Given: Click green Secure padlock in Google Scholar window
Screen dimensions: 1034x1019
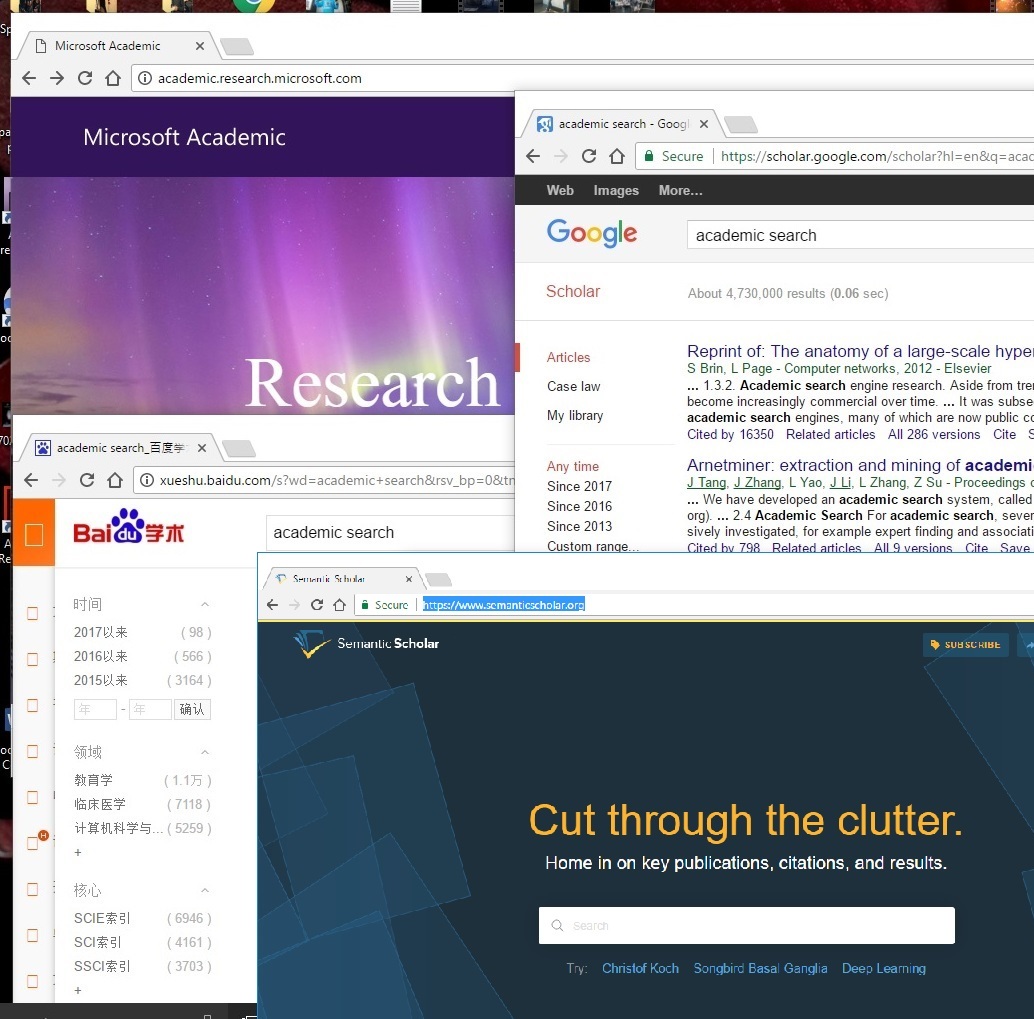Looking at the screenshot, I should 649,156.
